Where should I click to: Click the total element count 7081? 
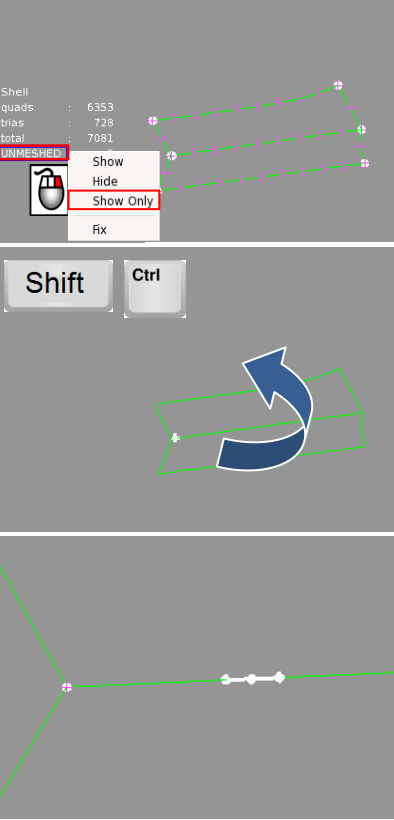100,138
